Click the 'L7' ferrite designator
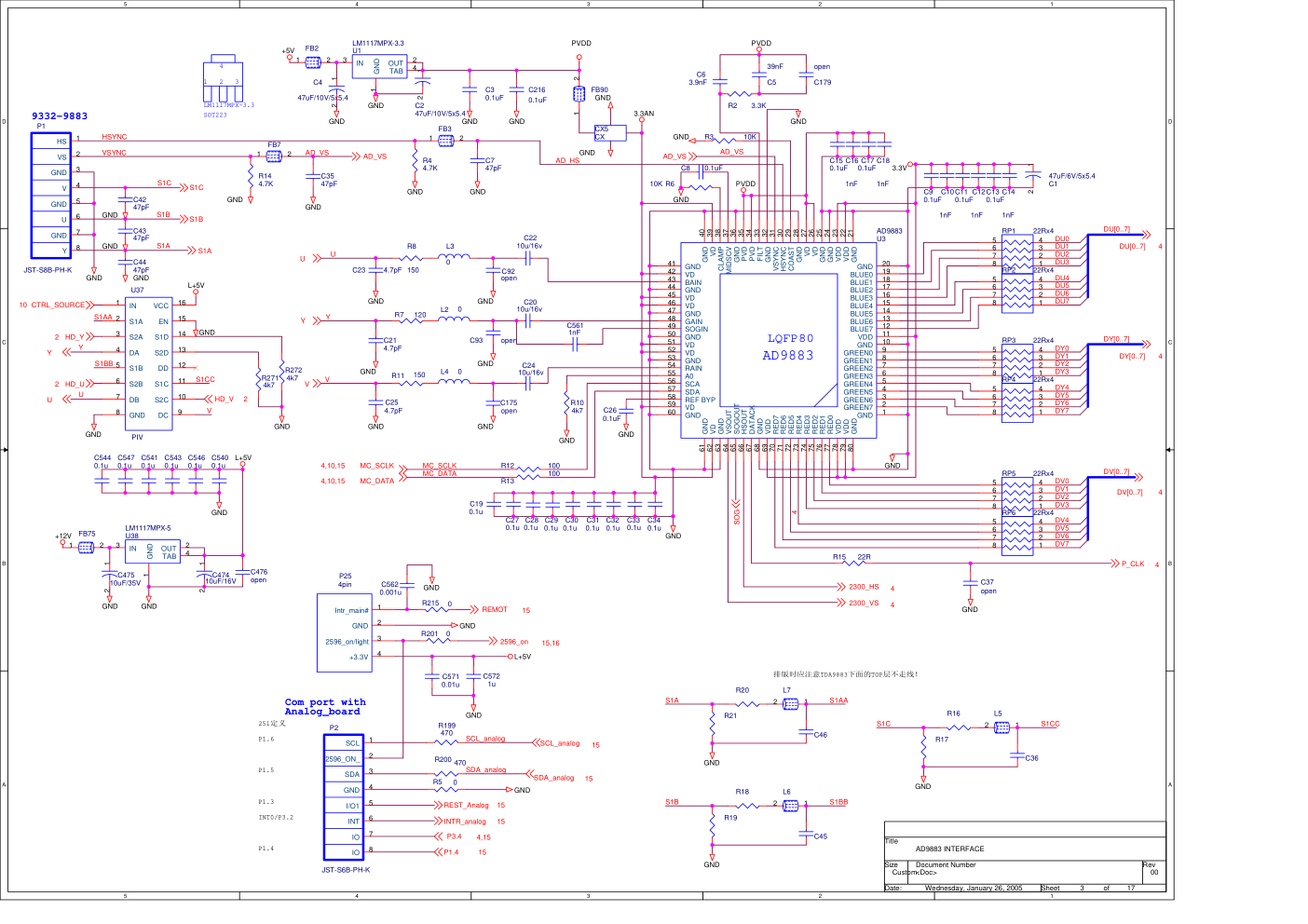The height and width of the screenshot is (924, 1308). (786, 690)
